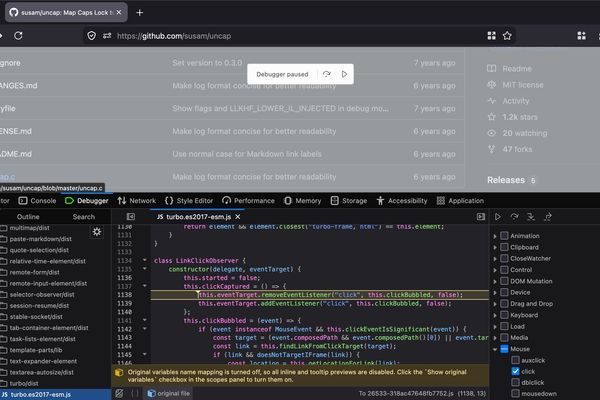Enable the Load breakpoints checkbox
Screen dimensions: 600x400
[504, 326]
